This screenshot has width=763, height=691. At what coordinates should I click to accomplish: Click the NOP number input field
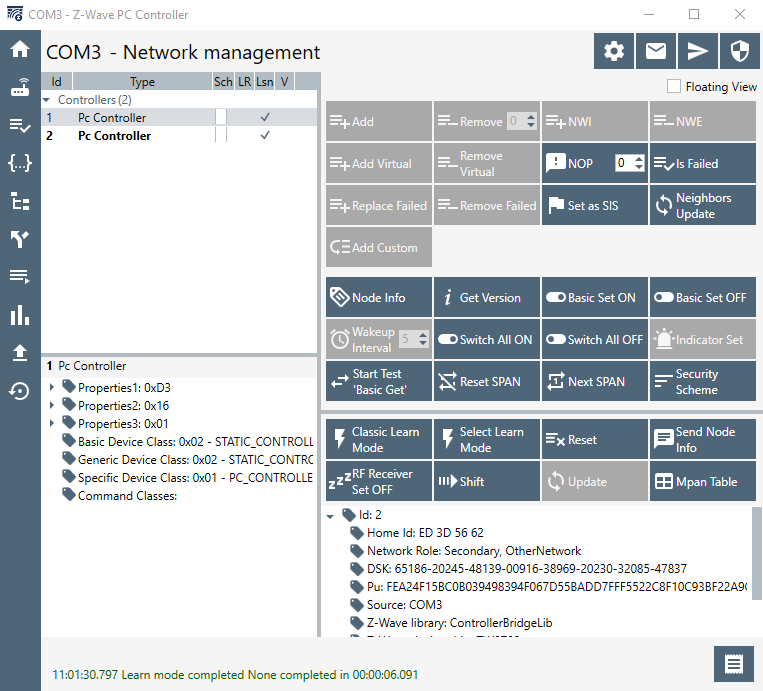point(624,163)
